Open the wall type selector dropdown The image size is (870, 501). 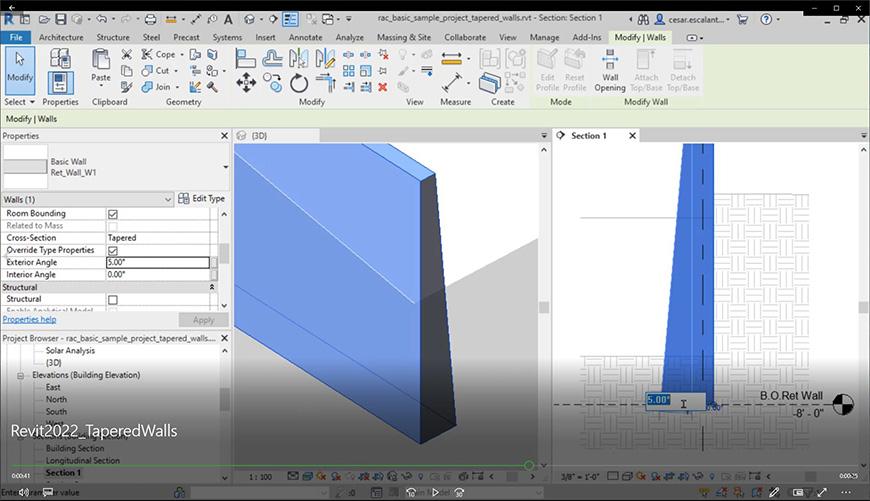pyautogui.click(x=226, y=167)
